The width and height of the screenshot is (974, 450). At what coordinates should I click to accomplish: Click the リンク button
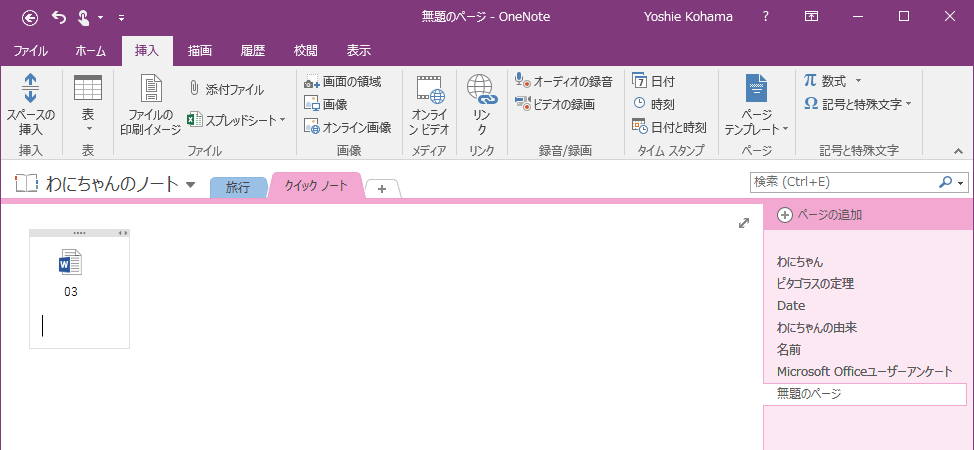pyautogui.click(x=481, y=104)
